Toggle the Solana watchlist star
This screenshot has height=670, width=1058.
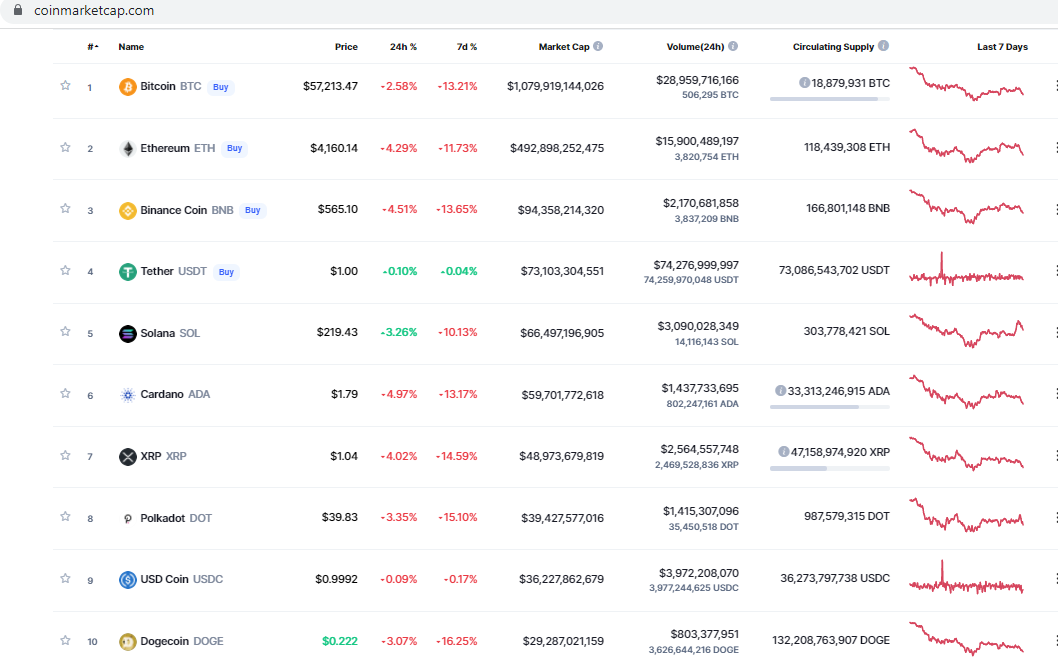click(x=65, y=331)
